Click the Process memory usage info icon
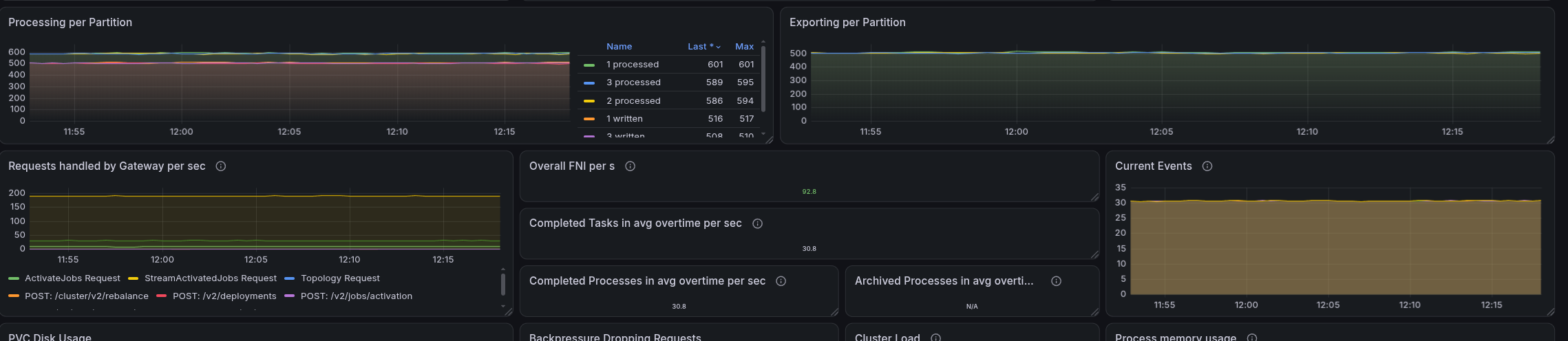The image size is (1568, 341). [x=1251, y=338]
